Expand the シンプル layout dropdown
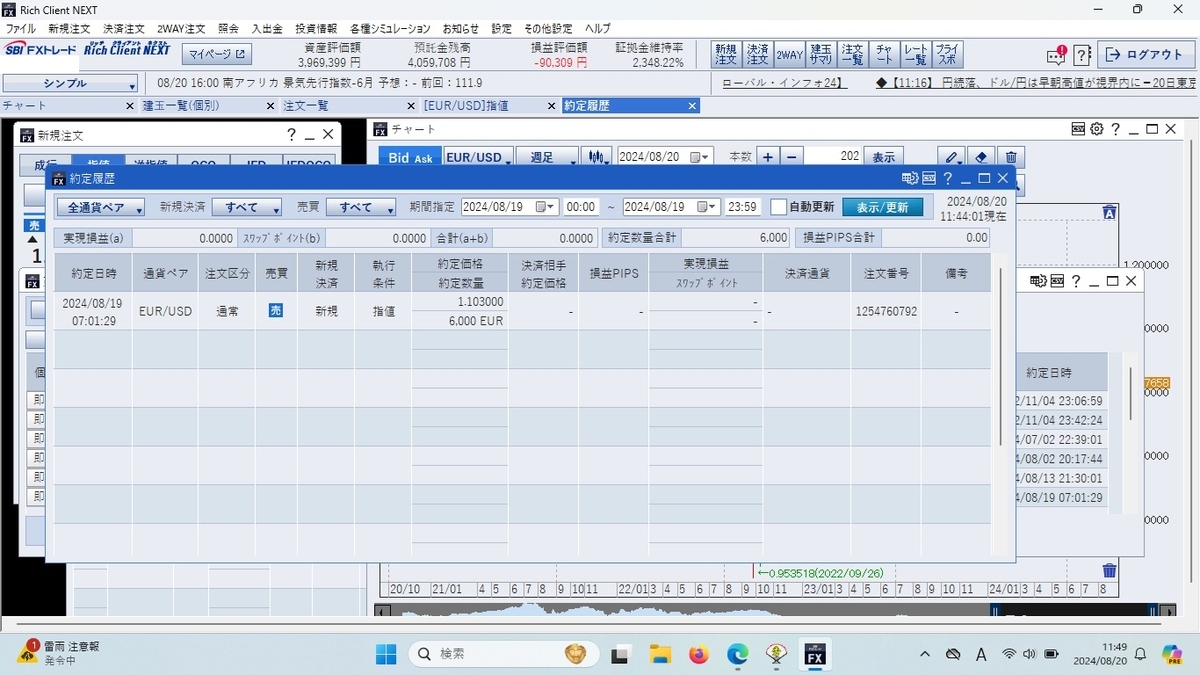 pyautogui.click(x=70, y=84)
